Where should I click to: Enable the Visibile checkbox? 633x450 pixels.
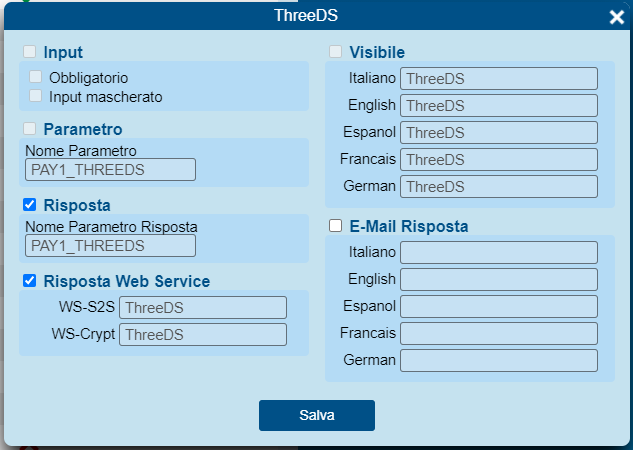tap(335, 52)
